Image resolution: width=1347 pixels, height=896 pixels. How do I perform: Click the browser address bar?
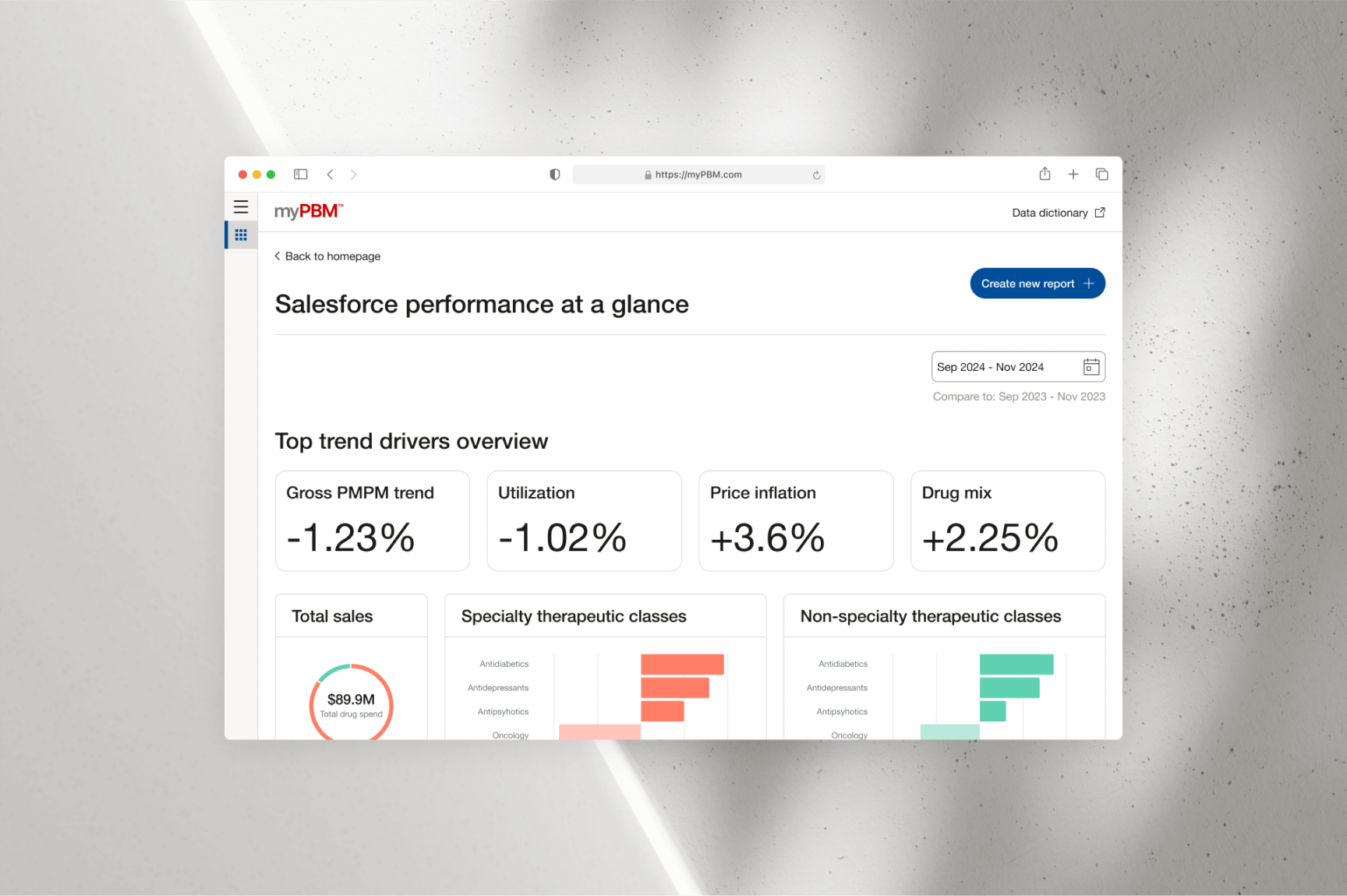pyautogui.click(x=698, y=175)
